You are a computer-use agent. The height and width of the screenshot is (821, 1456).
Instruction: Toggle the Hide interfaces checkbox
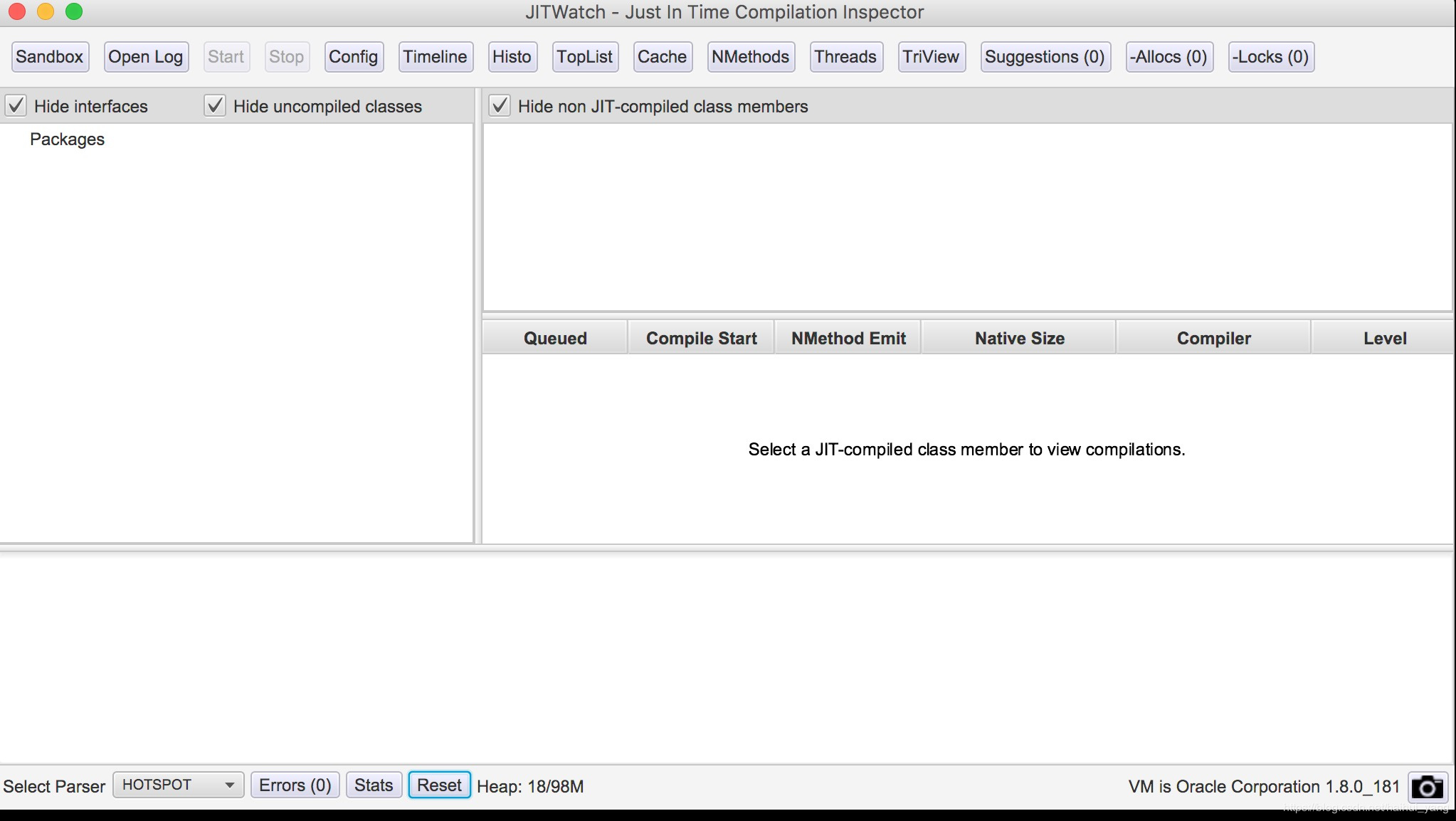coord(16,106)
